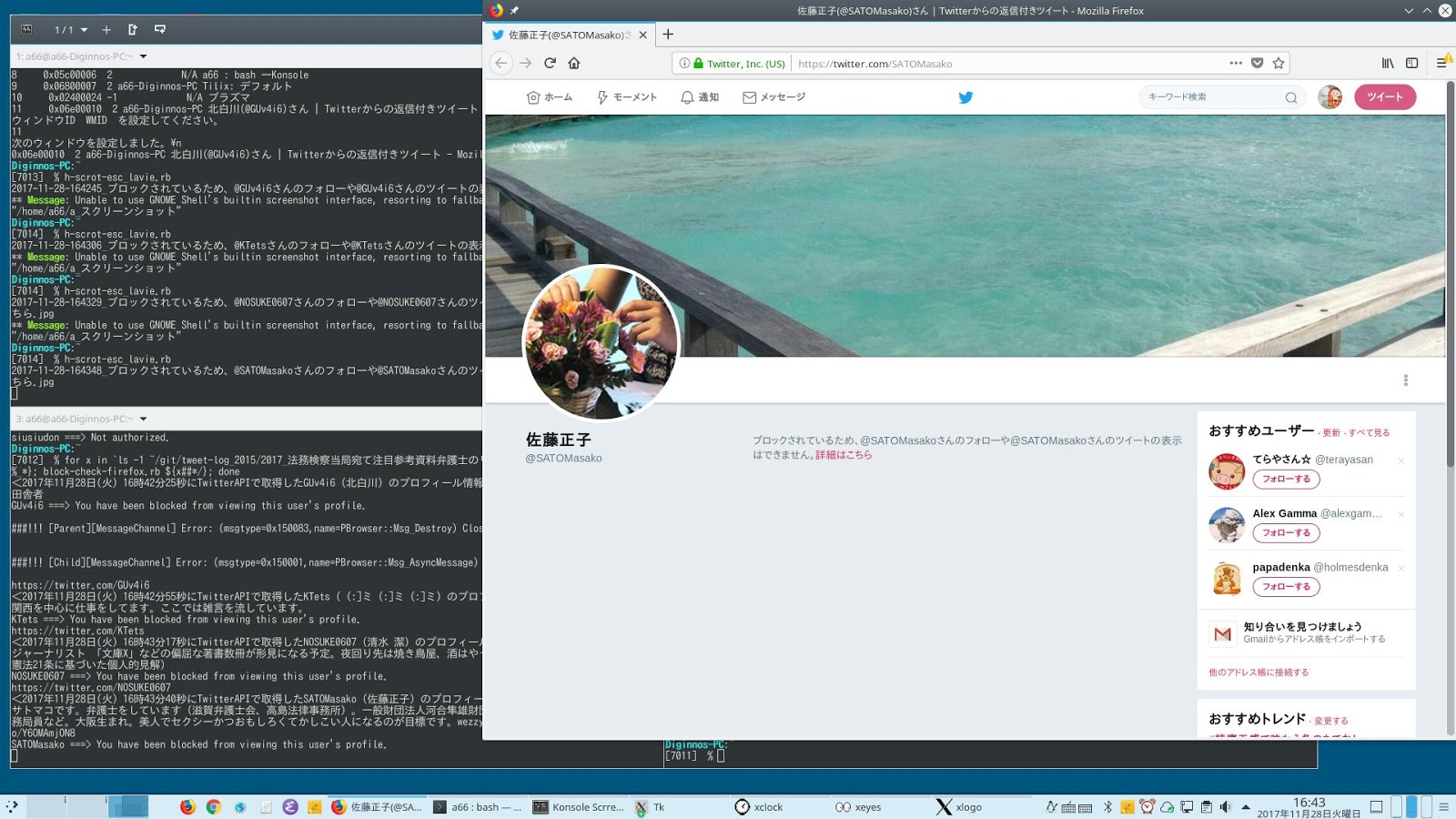Screen dimensions: 1456x819
Task: Click the search magnifier icon
Action: point(1291,97)
